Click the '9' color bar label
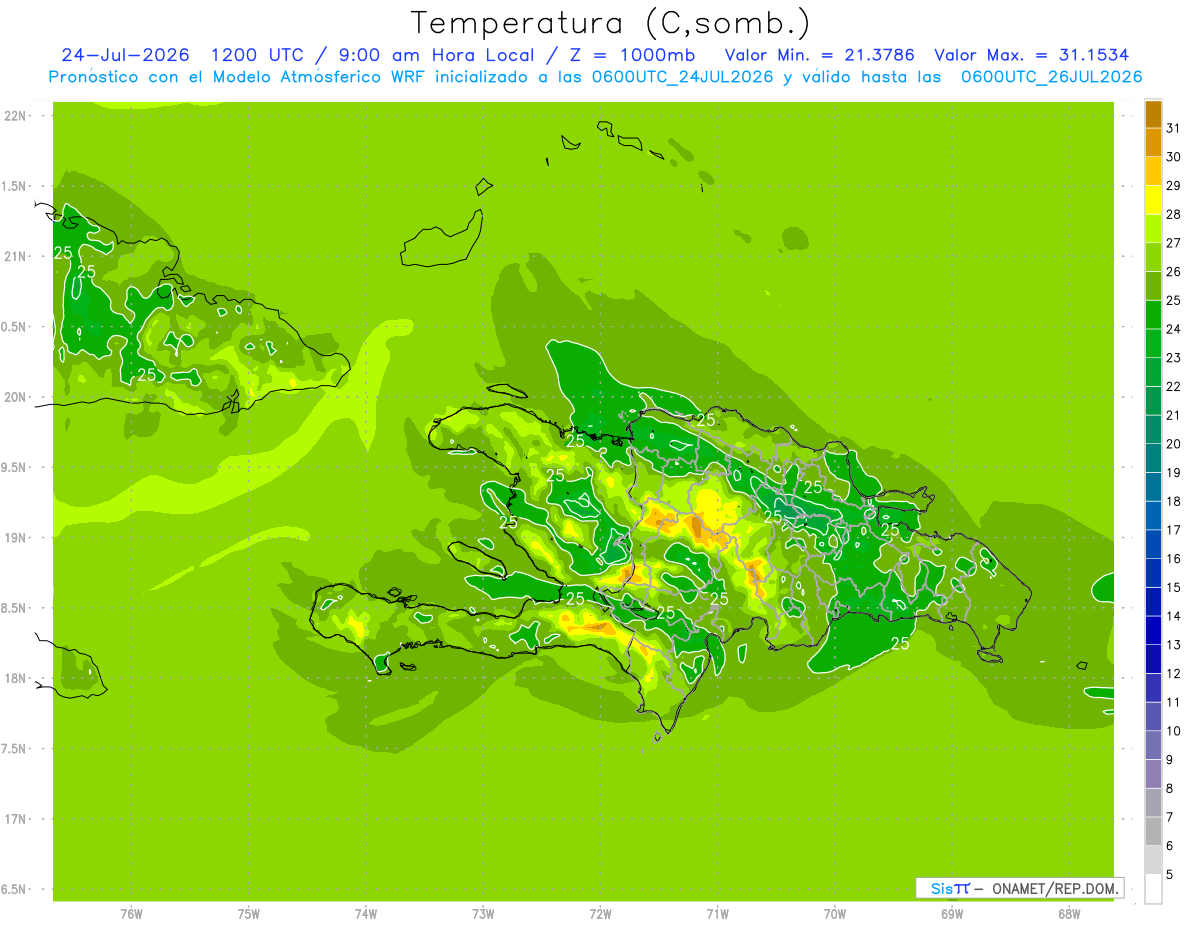The image size is (1200, 927). 1170,760
